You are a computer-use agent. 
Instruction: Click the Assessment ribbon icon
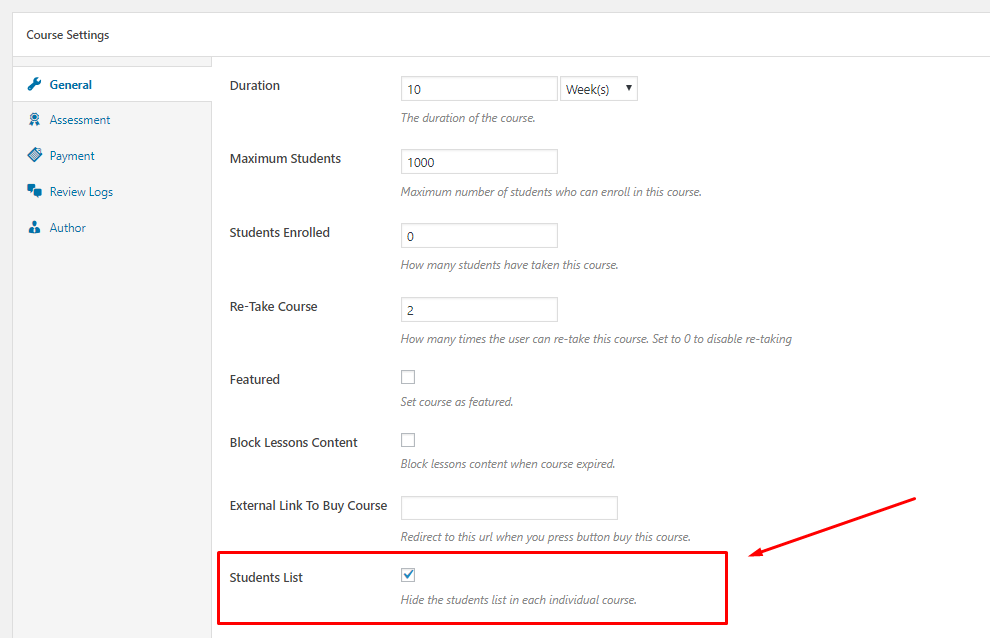pyautogui.click(x=34, y=119)
